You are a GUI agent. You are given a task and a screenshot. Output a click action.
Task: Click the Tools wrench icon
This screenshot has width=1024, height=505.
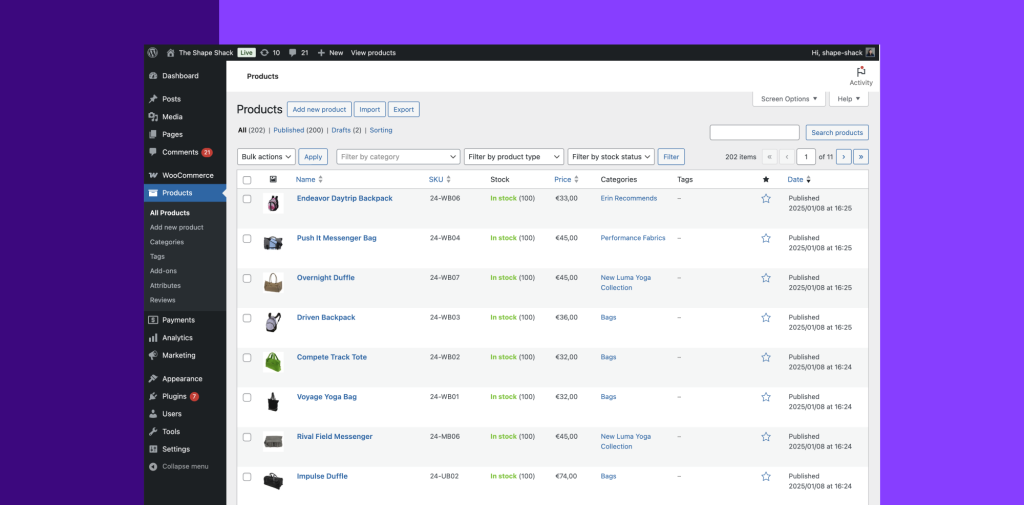tap(153, 432)
